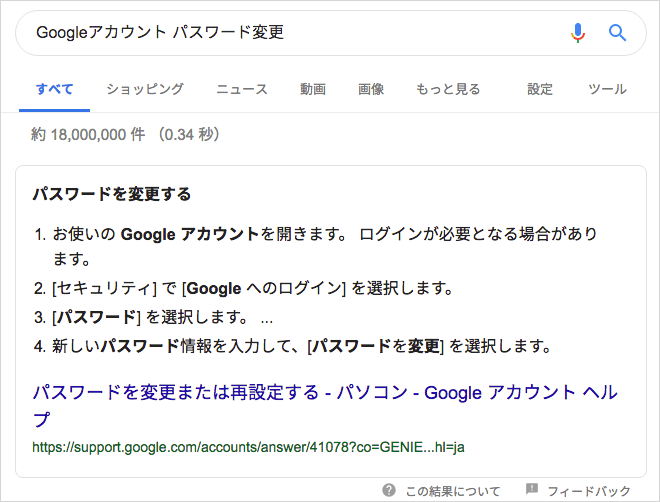Click the フィードバック link
Viewport: 660px width, 502px height.
(589, 491)
